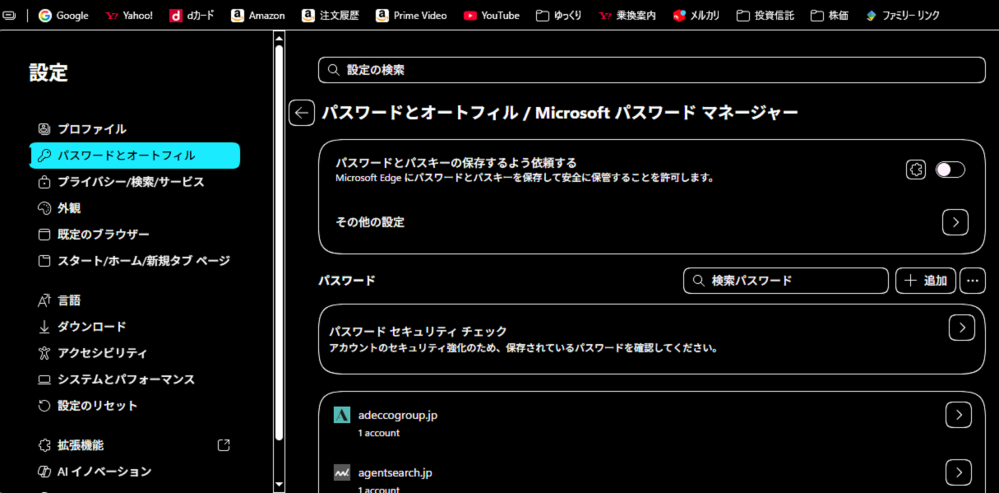Open パスワード セキュリティ チェック chevron
This screenshot has width=999, height=493.
tap(962, 327)
